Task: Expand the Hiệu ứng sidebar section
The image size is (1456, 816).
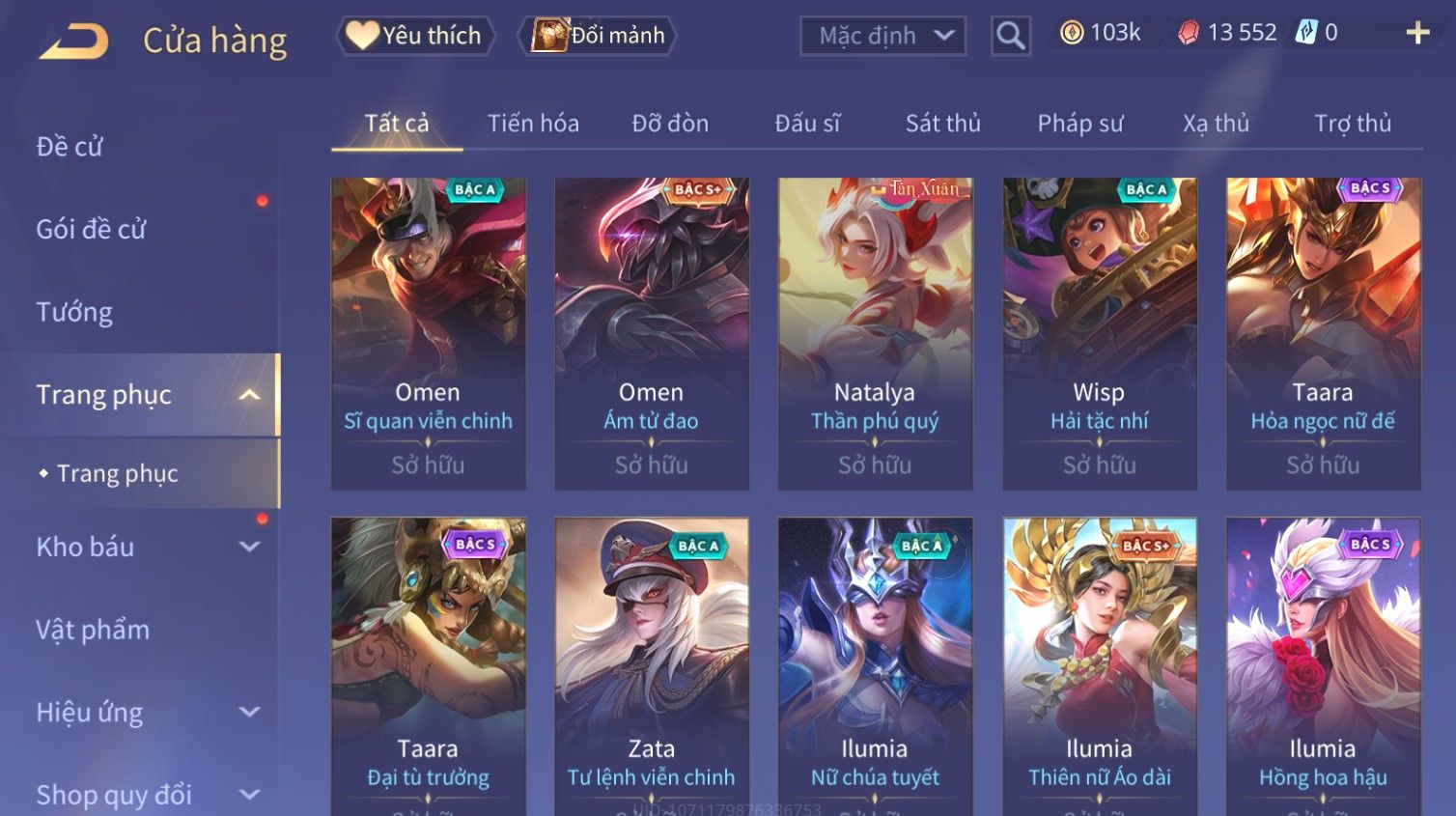Action: [x=249, y=712]
